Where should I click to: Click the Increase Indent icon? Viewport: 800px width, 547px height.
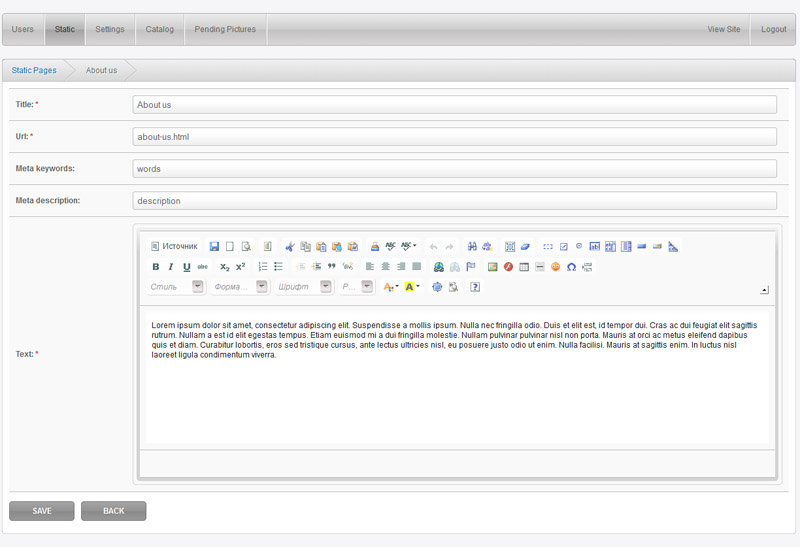(316, 267)
